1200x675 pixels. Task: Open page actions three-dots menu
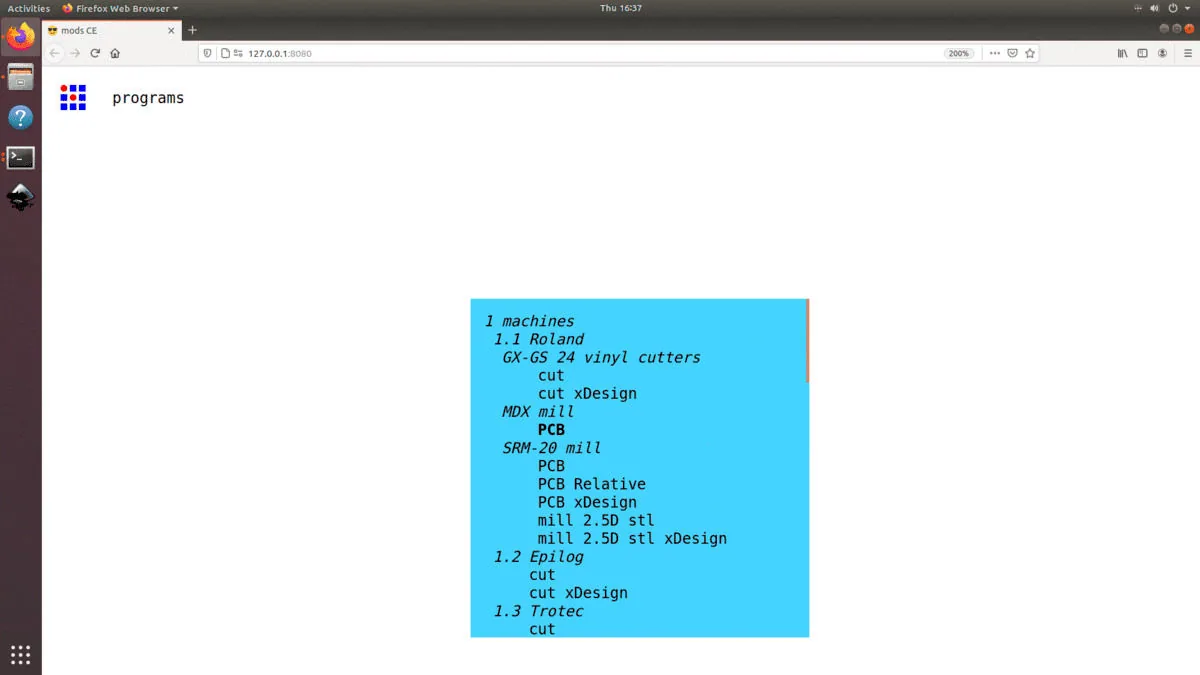pyautogui.click(x=994, y=53)
